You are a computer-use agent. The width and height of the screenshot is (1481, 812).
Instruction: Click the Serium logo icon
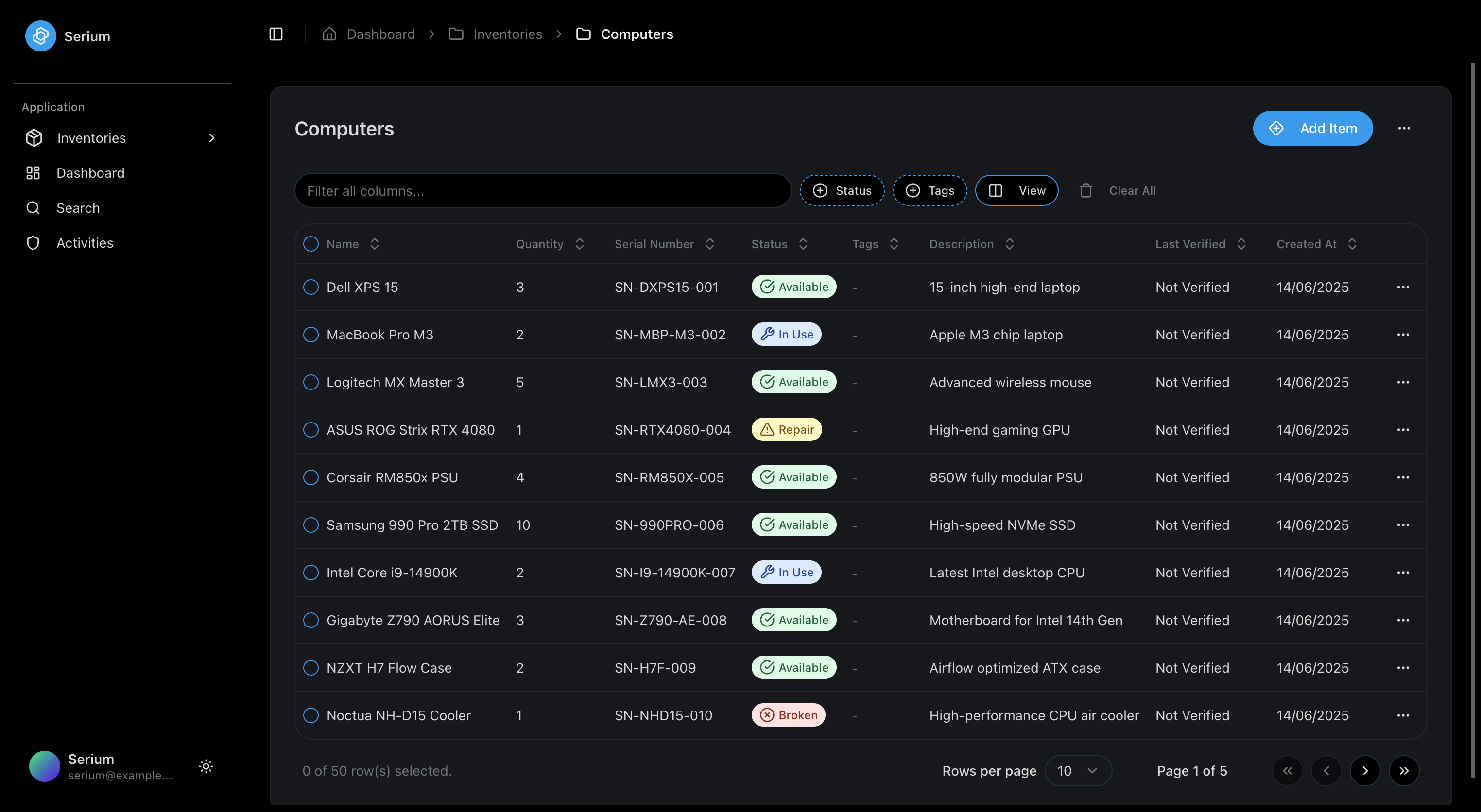click(40, 36)
